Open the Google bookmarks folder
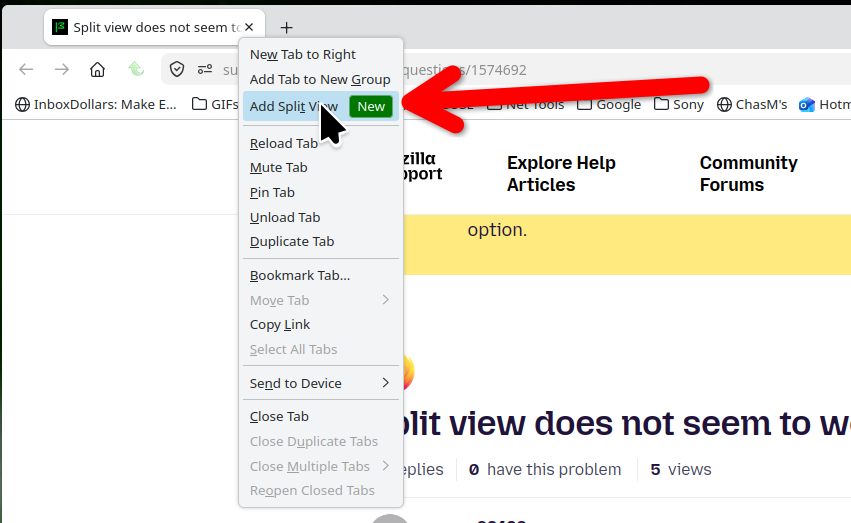The height and width of the screenshot is (523, 851). [609, 104]
